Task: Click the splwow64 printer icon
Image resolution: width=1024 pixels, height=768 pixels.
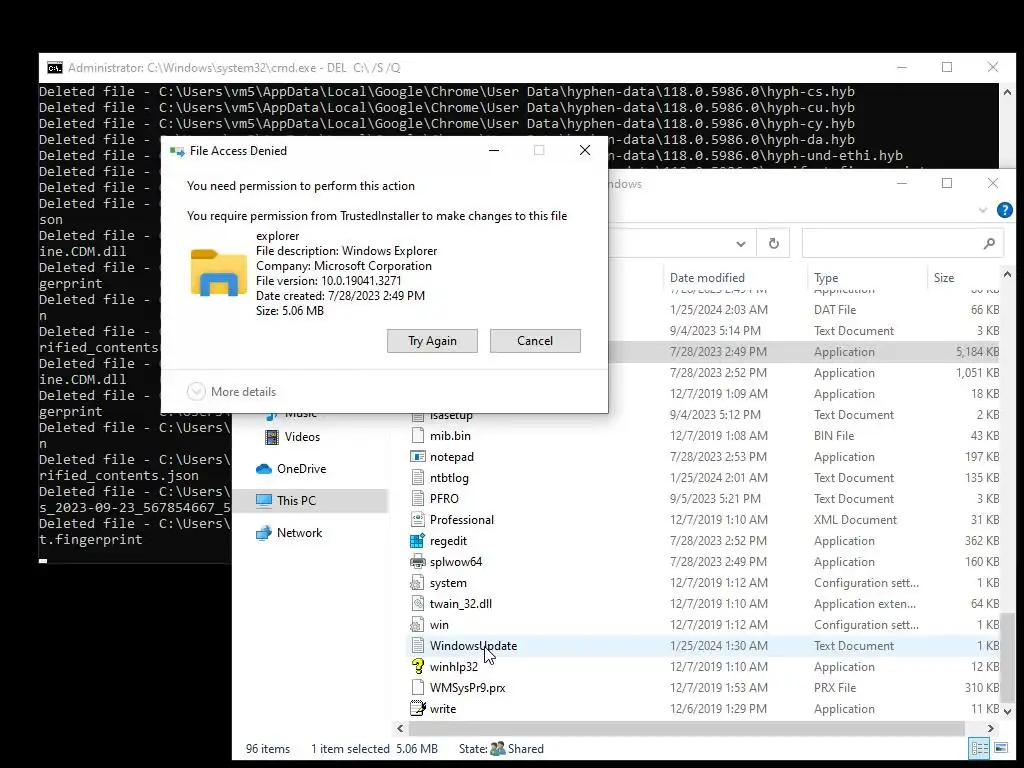Action: coord(417,562)
